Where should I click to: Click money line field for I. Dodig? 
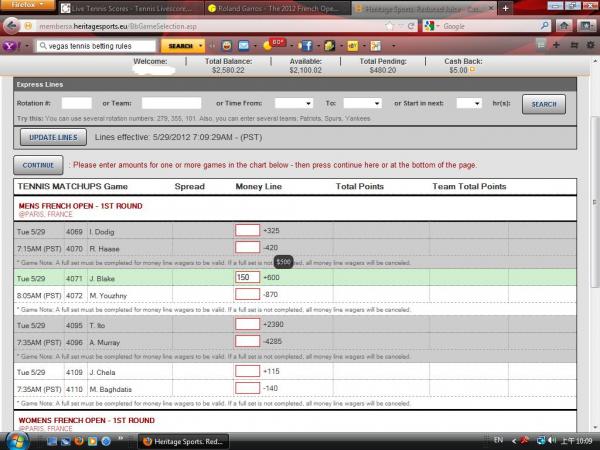click(247, 231)
